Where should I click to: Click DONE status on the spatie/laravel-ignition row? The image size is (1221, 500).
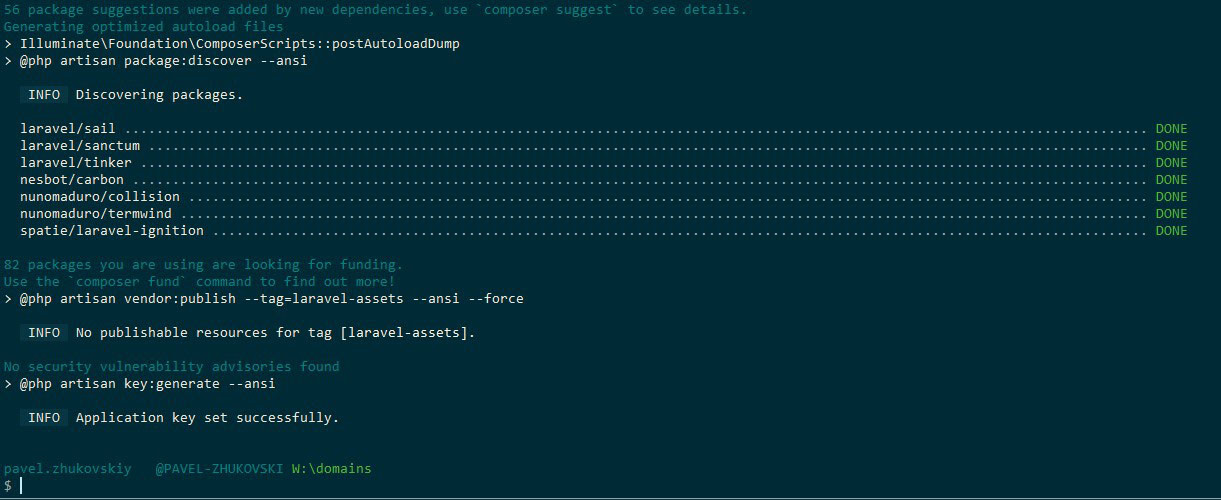[x=1171, y=231]
